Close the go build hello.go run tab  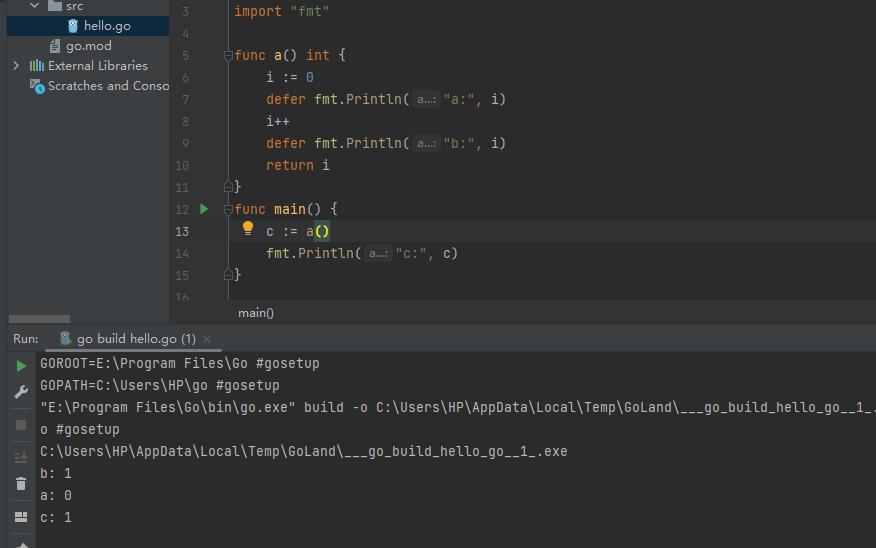tap(207, 339)
